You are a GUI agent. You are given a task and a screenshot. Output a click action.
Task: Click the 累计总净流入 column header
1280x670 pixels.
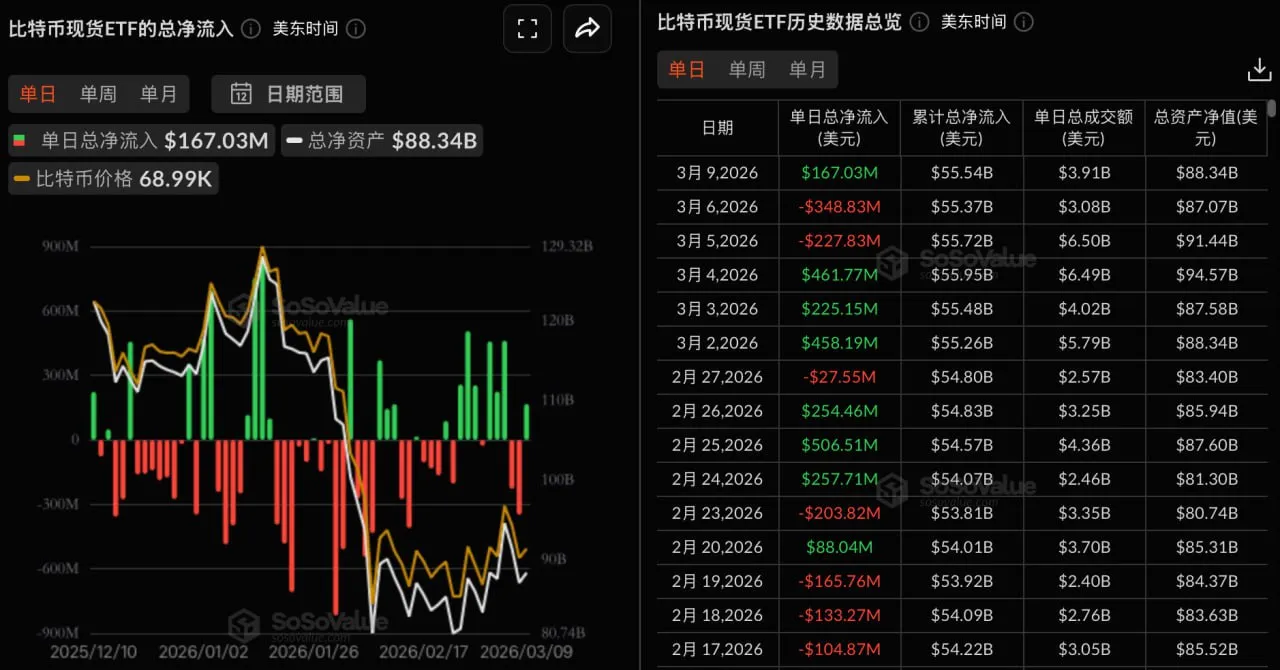(x=961, y=128)
